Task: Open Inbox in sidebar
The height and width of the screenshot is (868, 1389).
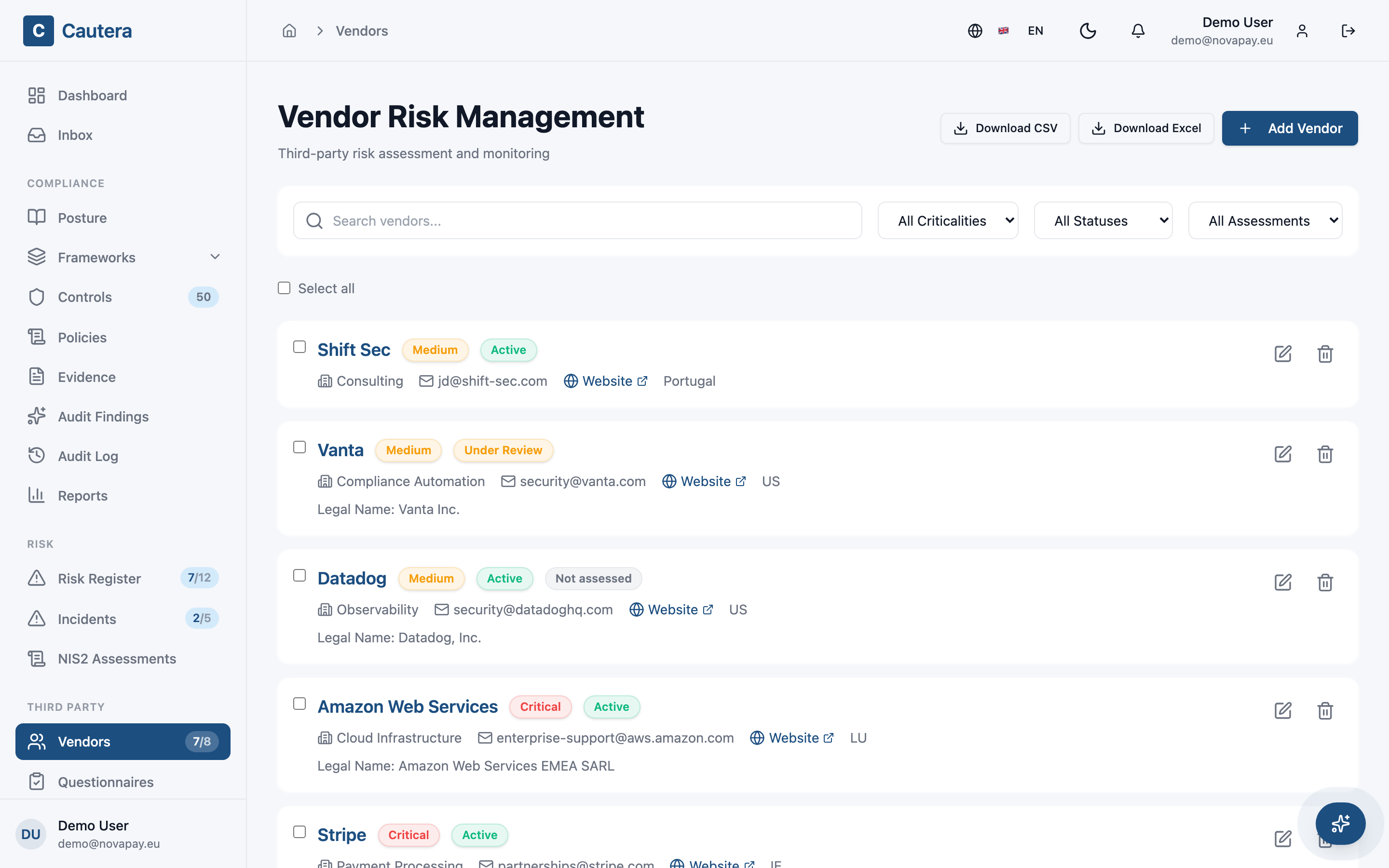Action: pos(123,135)
